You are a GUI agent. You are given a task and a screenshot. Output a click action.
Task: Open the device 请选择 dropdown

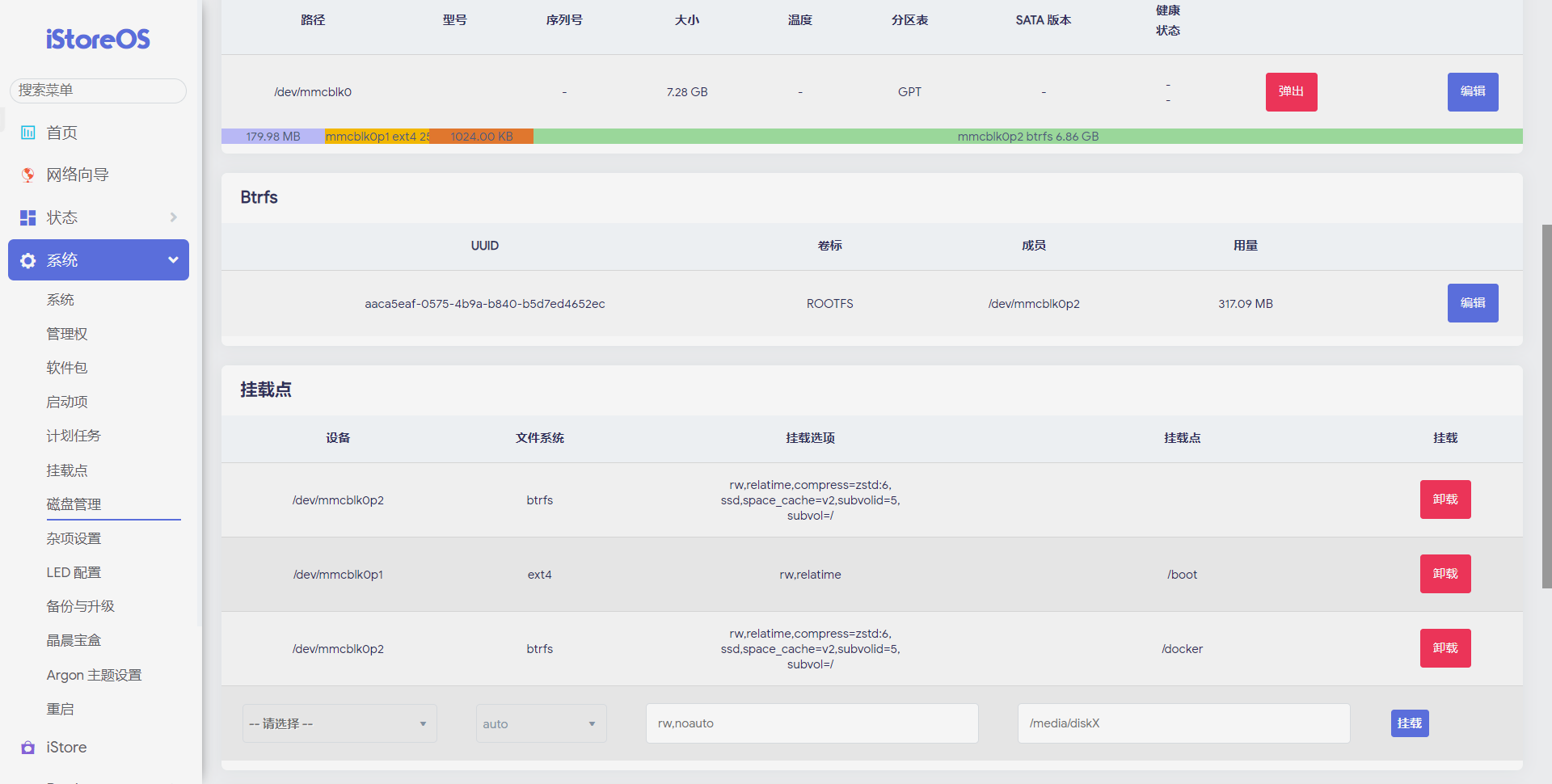(x=339, y=723)
